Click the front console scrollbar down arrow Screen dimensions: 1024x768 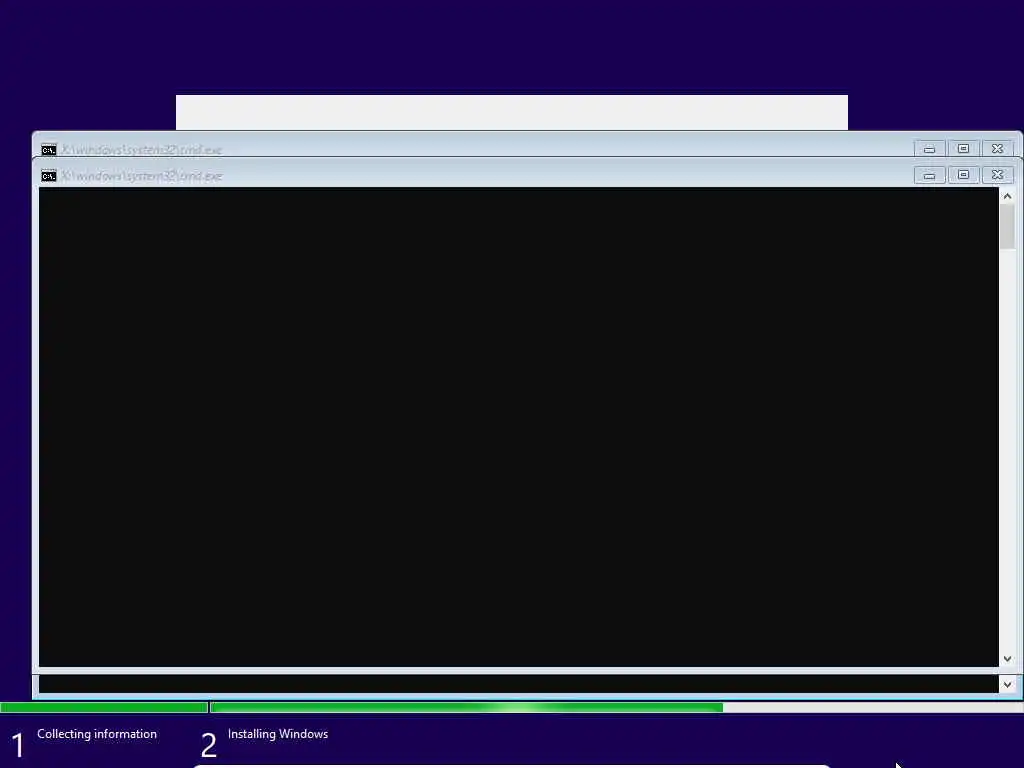[1007, 659]
